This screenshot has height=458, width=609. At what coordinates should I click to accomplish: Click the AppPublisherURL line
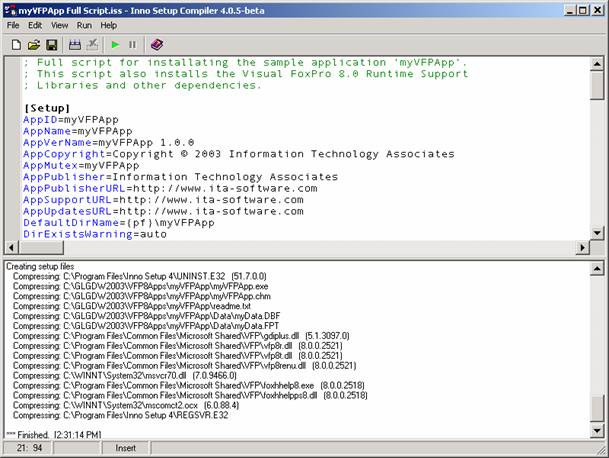coord(170,188)
